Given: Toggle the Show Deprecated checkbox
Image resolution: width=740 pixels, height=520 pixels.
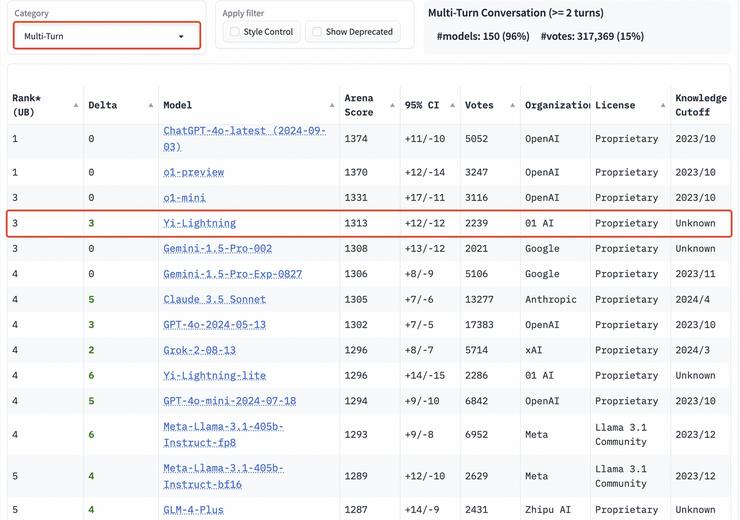Looking at the screenshot, I should tap(317, 32).
